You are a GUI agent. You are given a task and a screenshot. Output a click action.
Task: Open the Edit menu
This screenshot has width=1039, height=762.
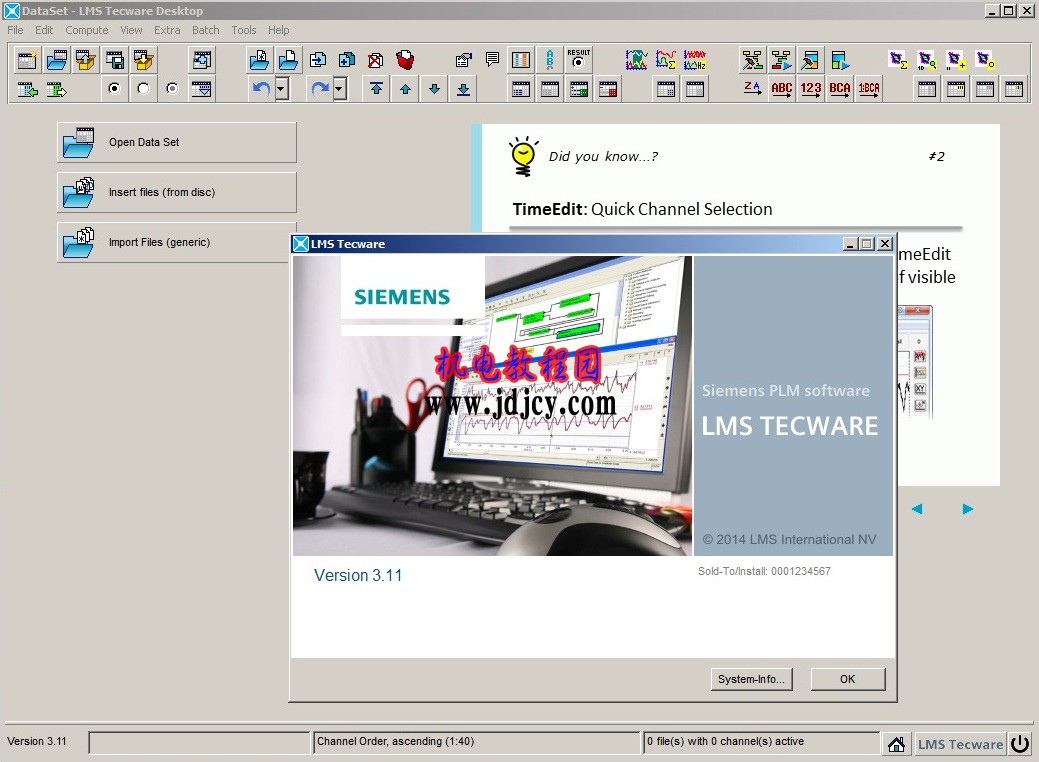[44, 30]
